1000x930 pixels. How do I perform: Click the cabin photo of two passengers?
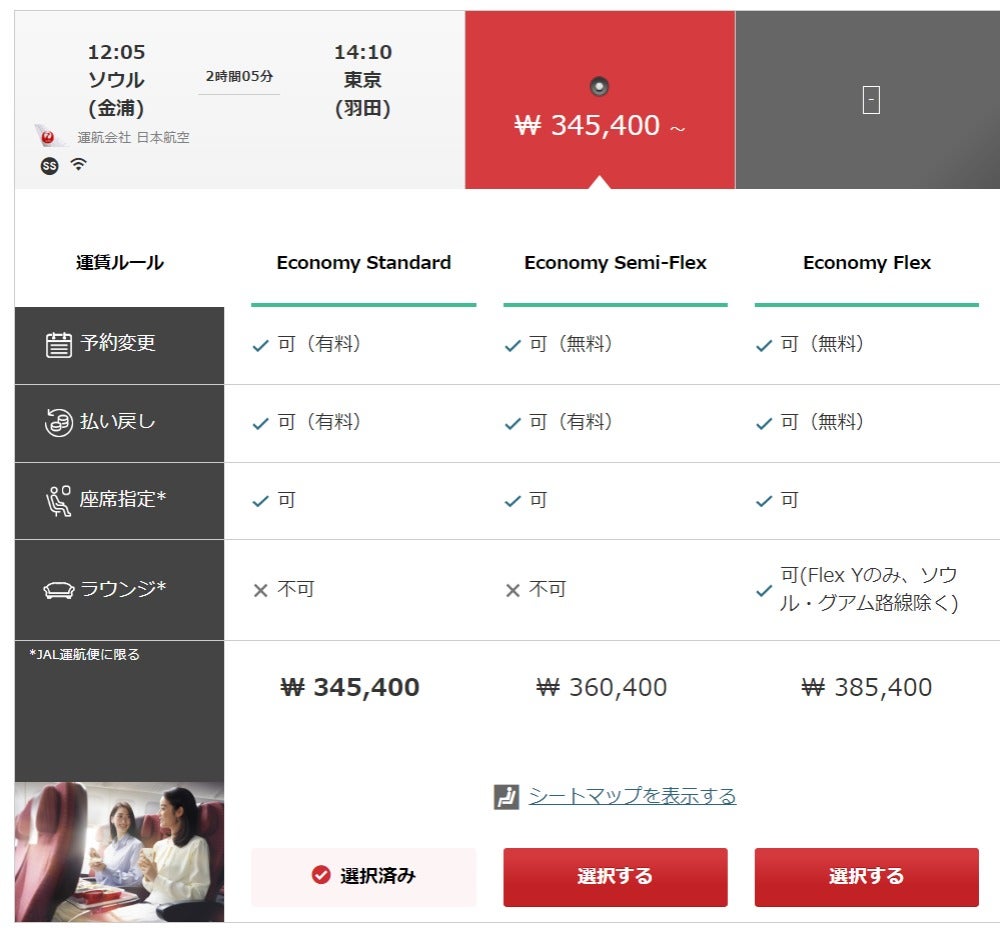(119, 851)
